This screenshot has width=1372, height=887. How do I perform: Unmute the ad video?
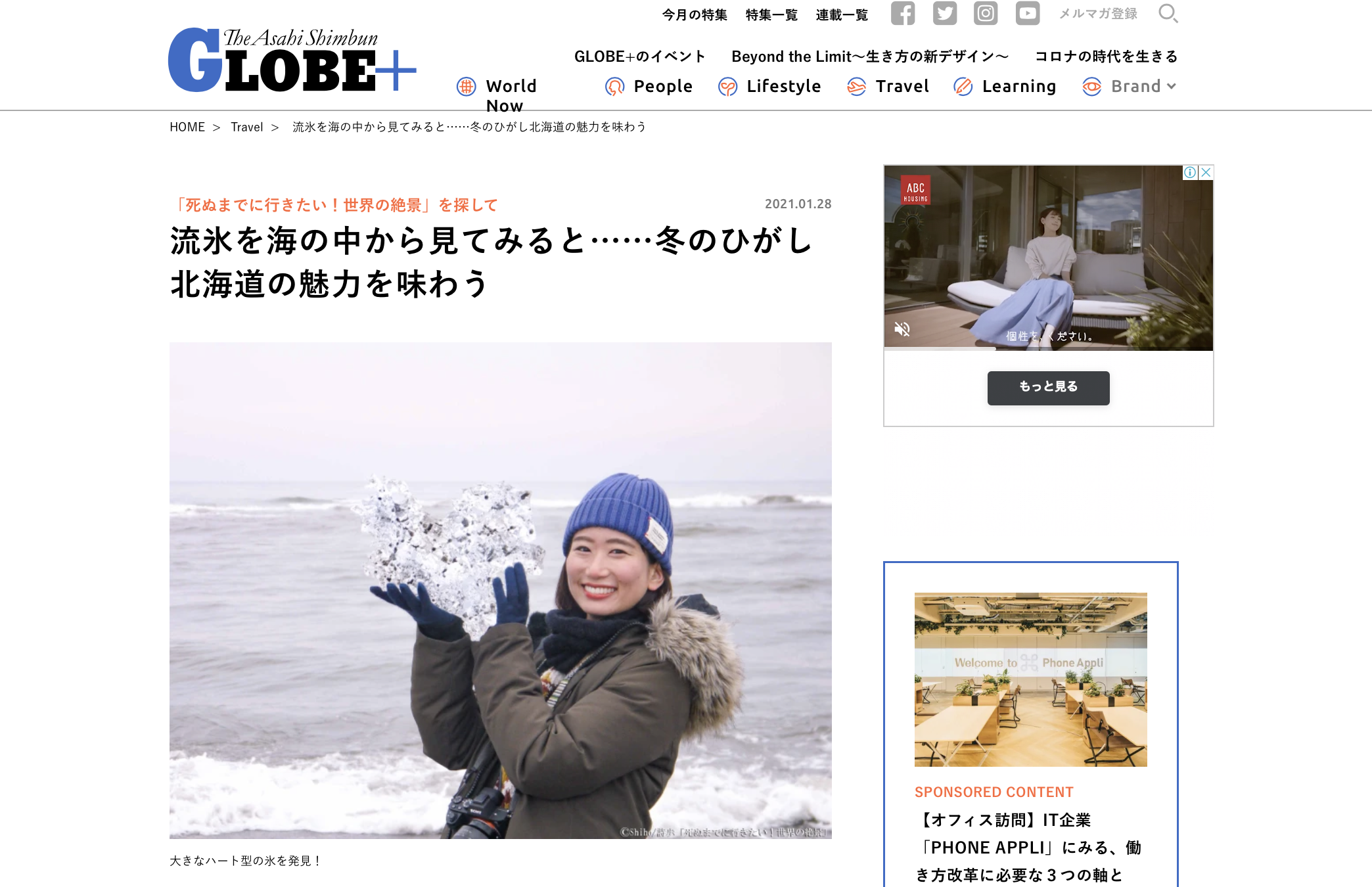point(902,329)
